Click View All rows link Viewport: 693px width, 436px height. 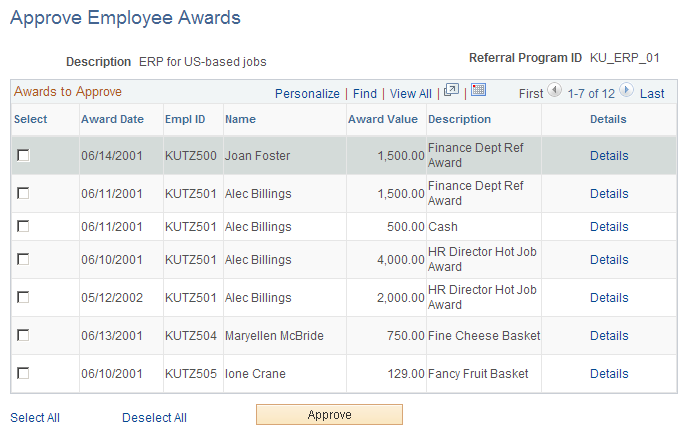(x=411, y=94)
